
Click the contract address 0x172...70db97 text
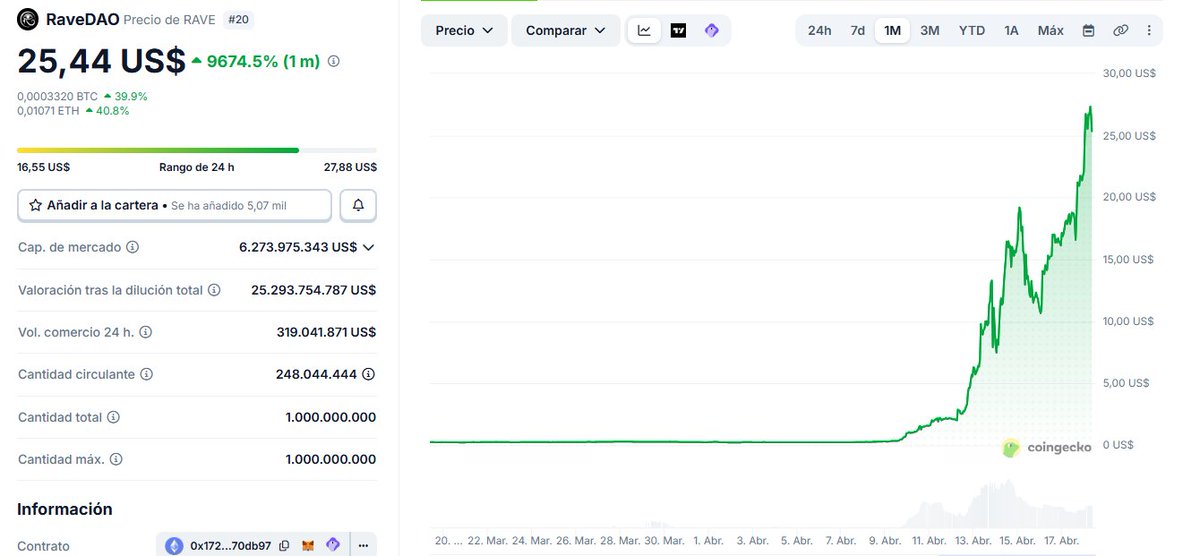coord(231,546)
